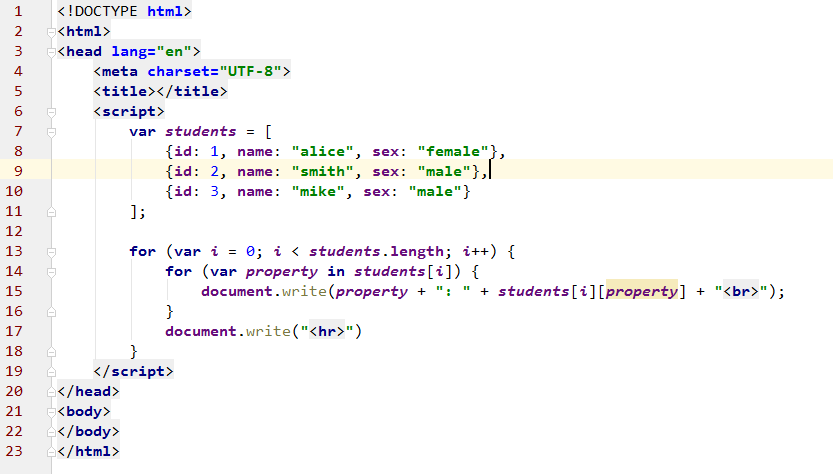Click the fold end marker on line 16
This screenshot has height=474, width=833.
click(51, 312)
